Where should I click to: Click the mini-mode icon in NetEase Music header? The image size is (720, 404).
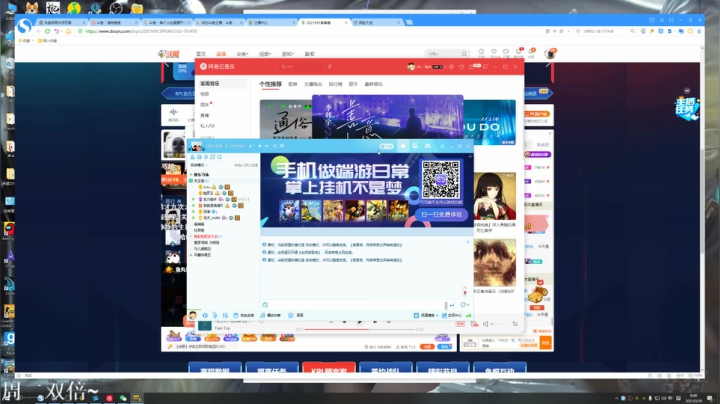pos(485,67)
